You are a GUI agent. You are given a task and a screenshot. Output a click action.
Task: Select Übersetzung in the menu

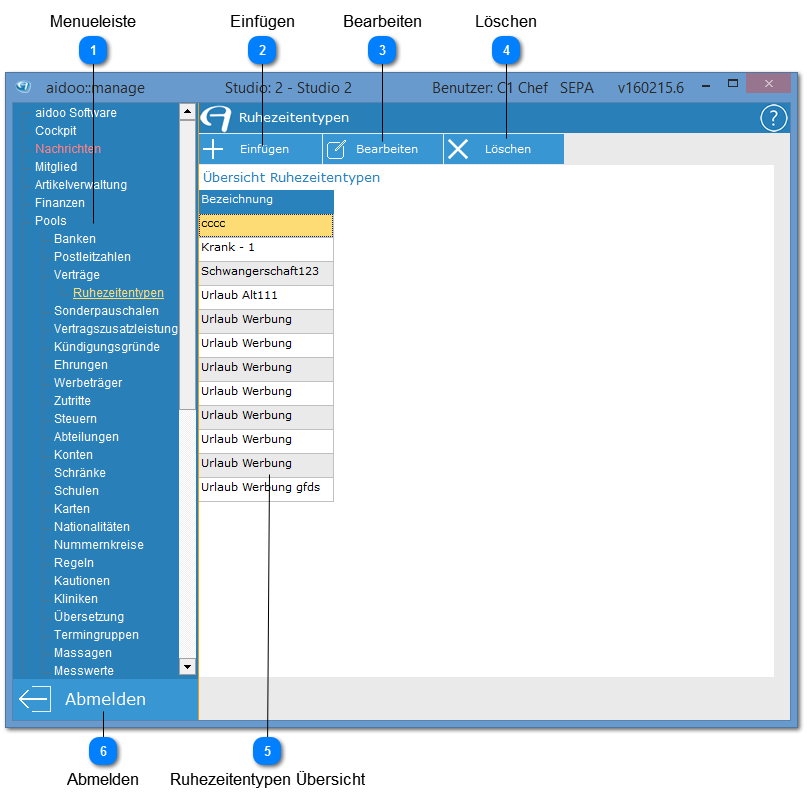point(89,617)
